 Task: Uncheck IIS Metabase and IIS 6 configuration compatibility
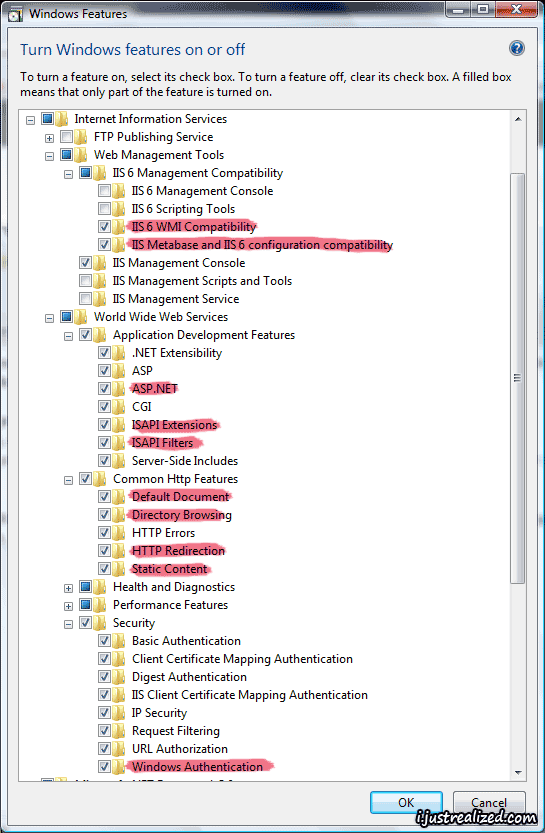click(105, 245)
